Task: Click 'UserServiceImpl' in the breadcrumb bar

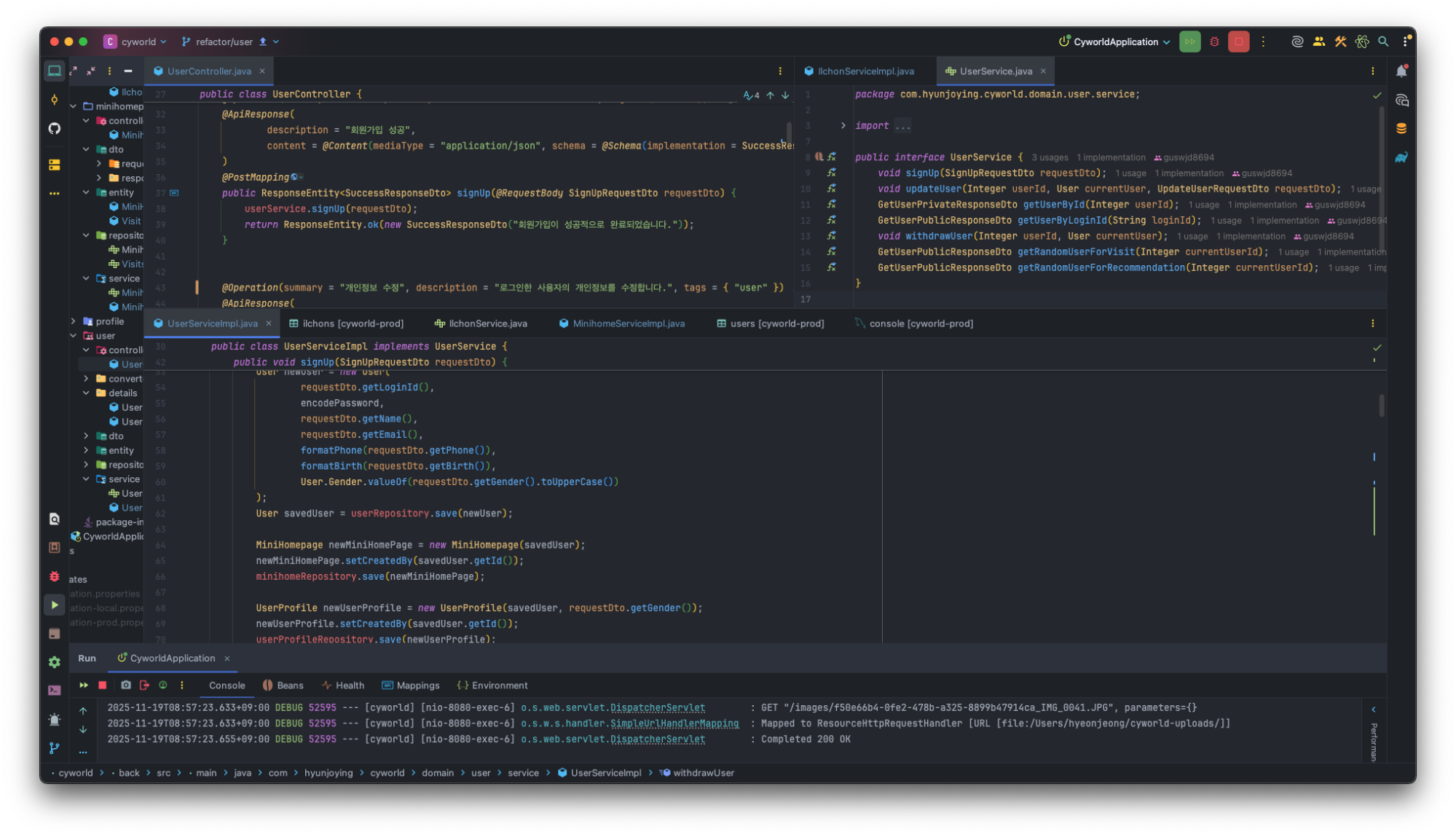Action: coord(606,773)
